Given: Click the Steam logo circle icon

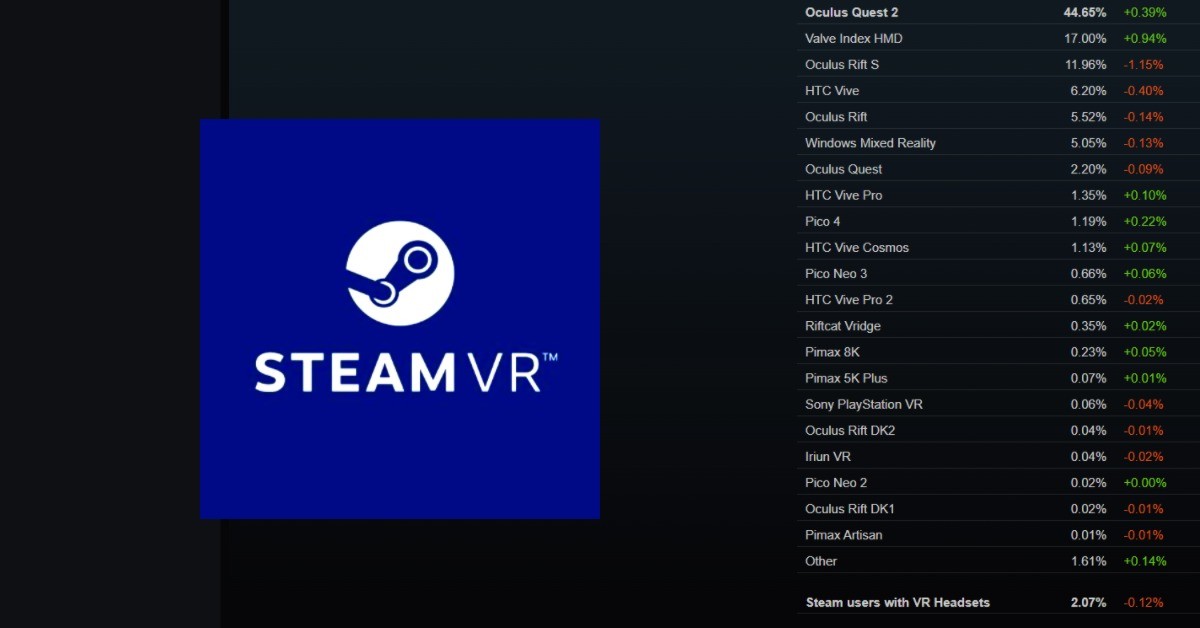Looking at the screenshot, I should point(400,274).
